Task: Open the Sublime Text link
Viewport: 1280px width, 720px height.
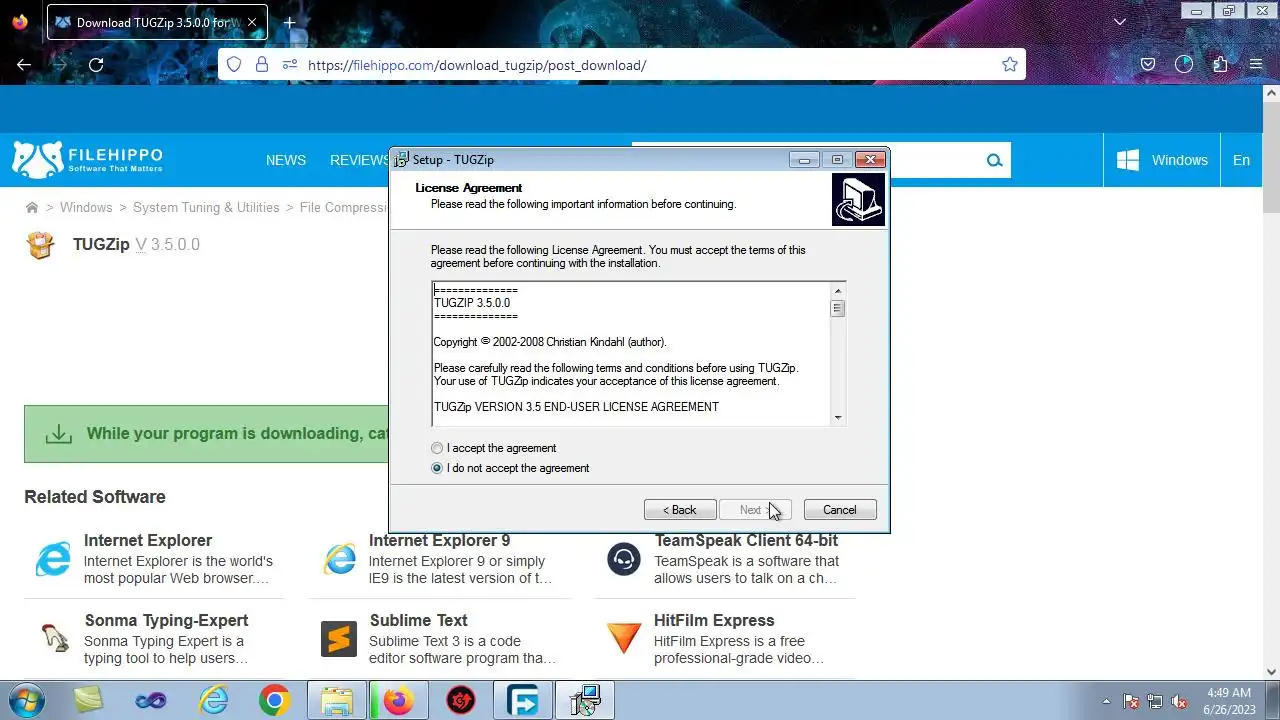Action: point(418,621)
